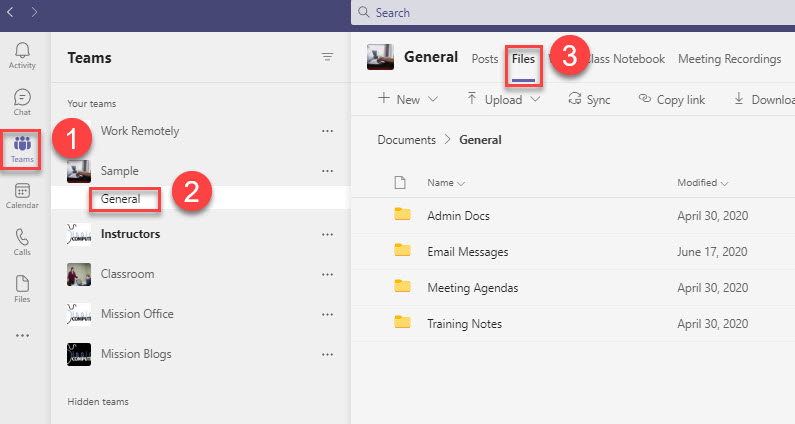795x424 pixels.
Task: Go back with the left arrow
Action: (10, 12)
